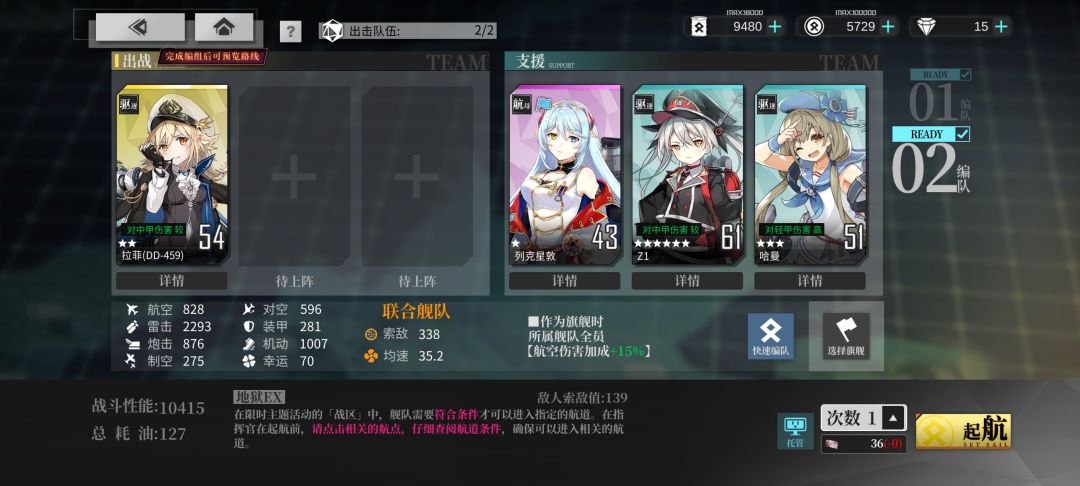Switch to 01 编队 fleet tab
This screenshot has width=1080, height=486.
point(940,96)
